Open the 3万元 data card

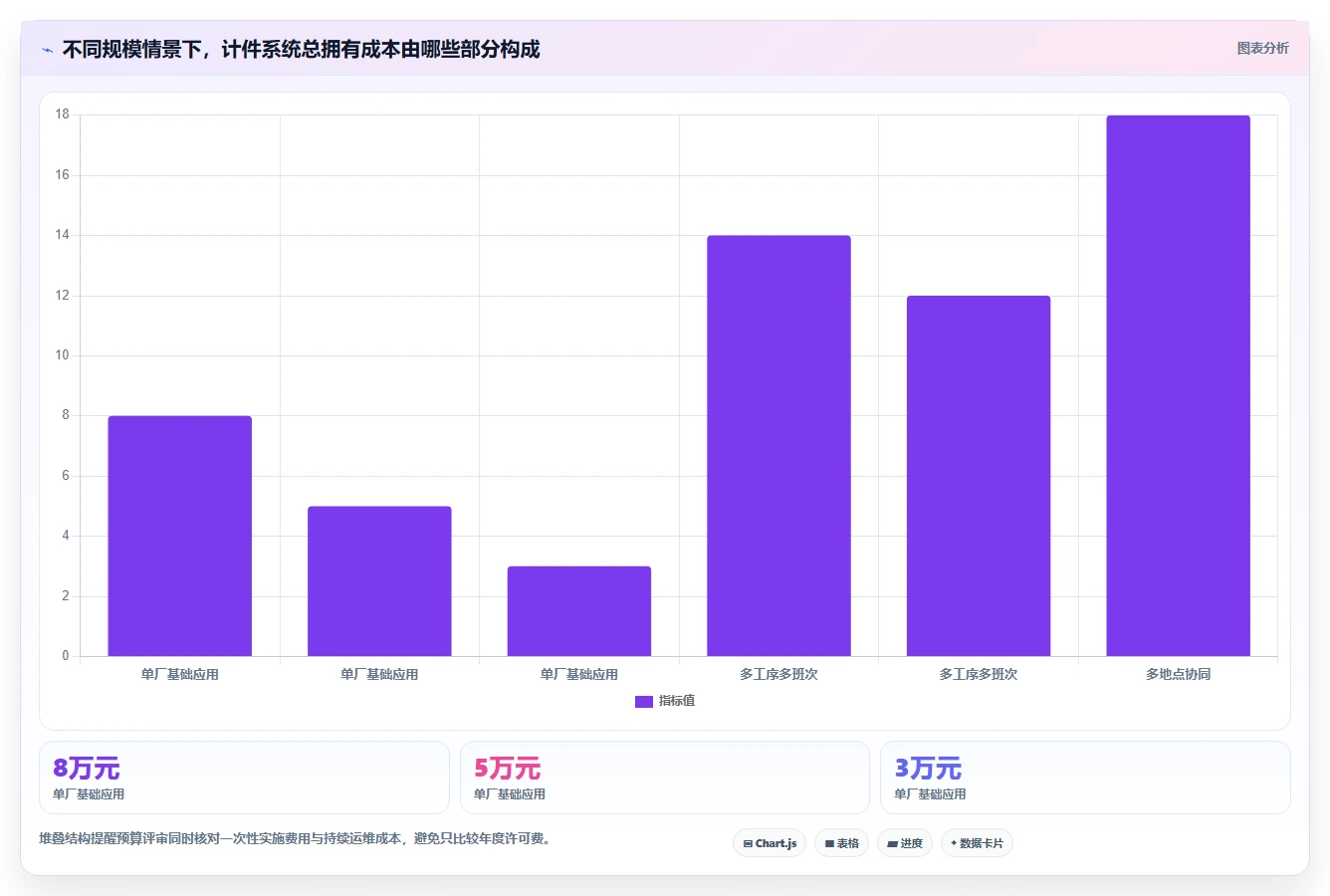pyautogui.click(x=1085, y=778)
